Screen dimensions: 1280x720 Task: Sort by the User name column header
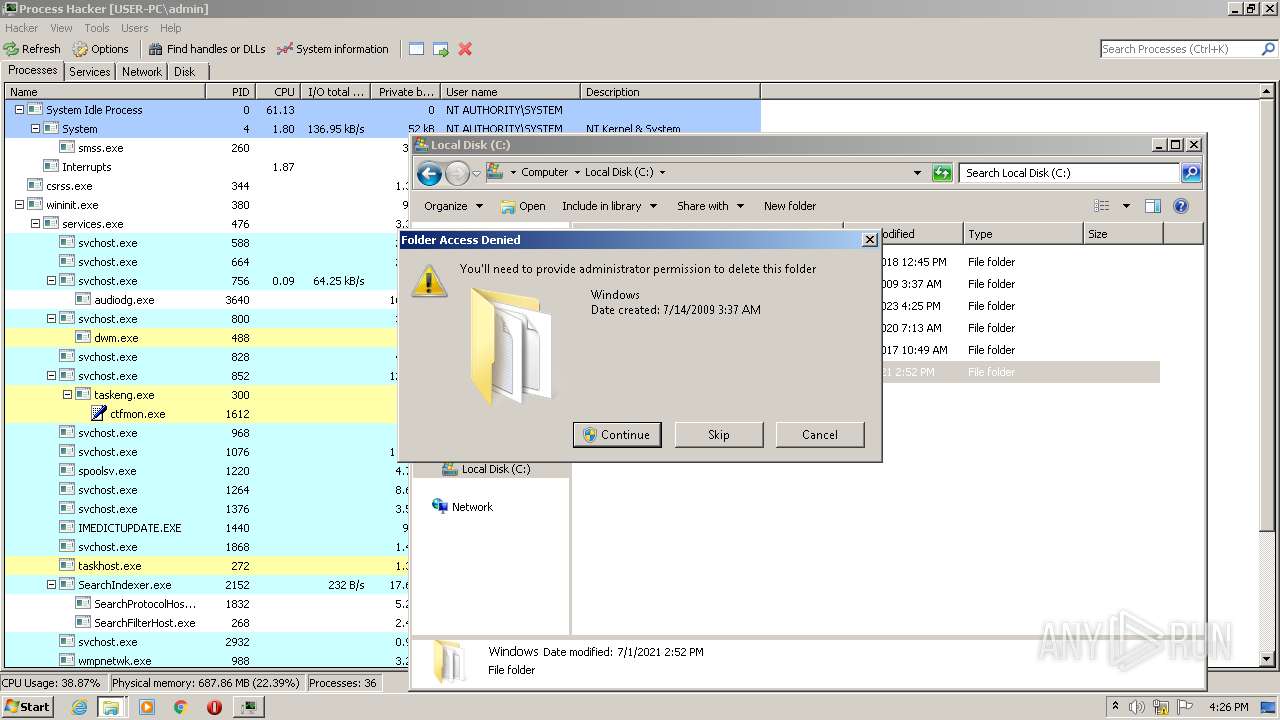click(510, 92)
